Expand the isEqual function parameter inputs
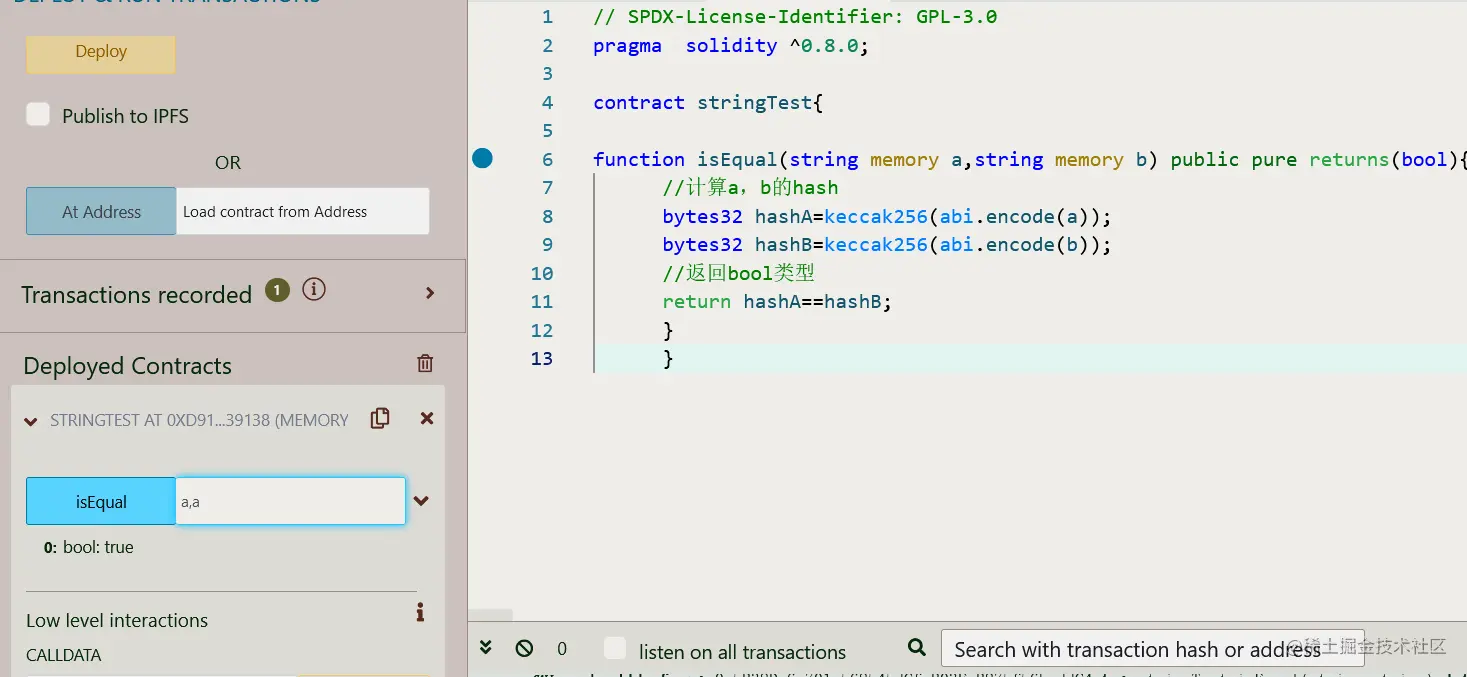The height and width of the screenshot is (677, 1467). tap(422, 501)
